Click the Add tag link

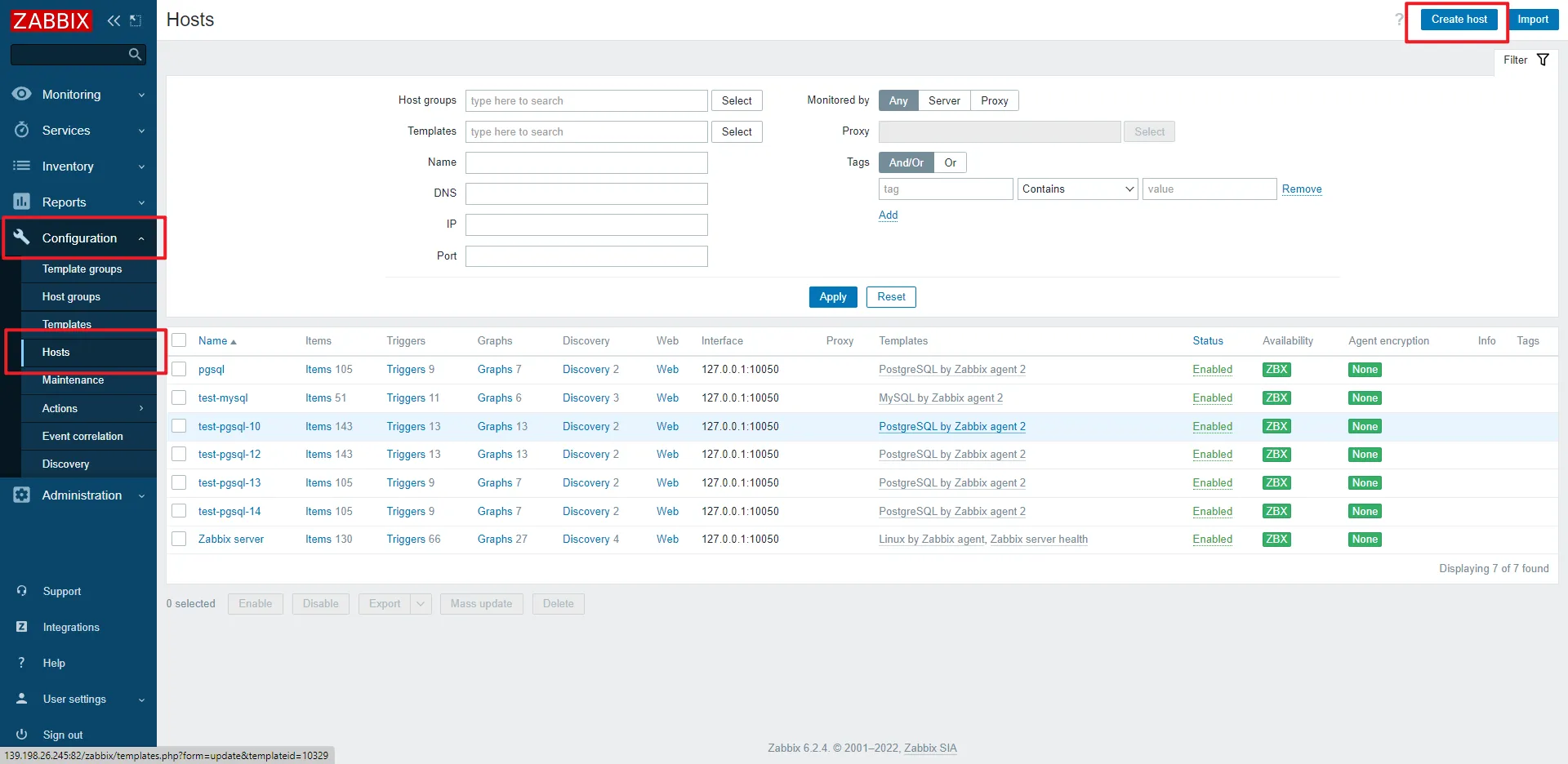(x=888, y=215)
